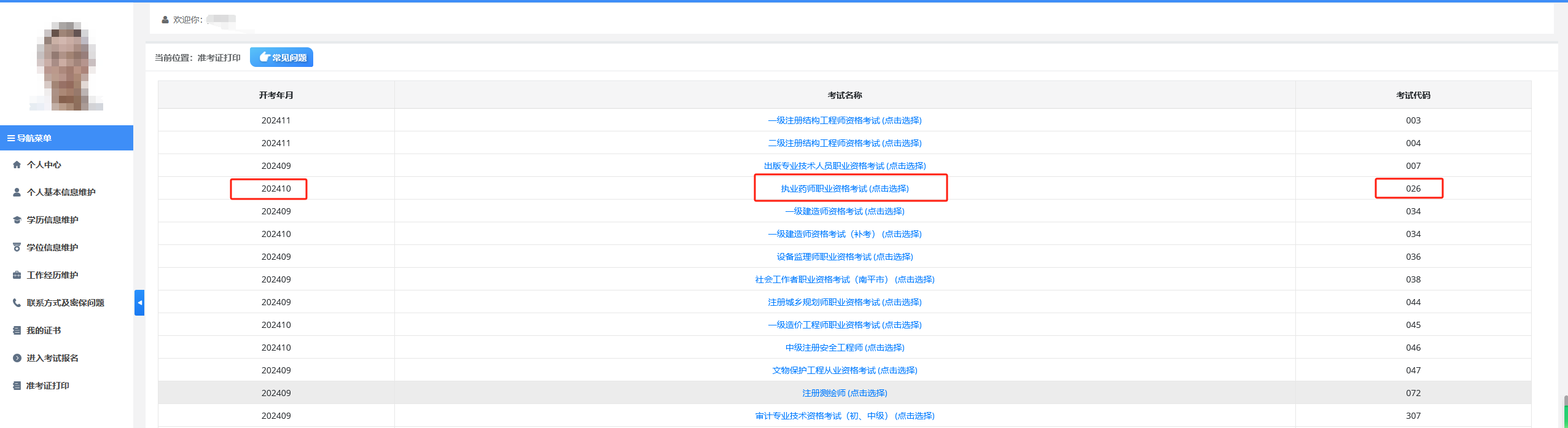1568x428 pixels.
Task: Click the phone icon beside 联系方式及密保问题
Action: click(17, 303)
